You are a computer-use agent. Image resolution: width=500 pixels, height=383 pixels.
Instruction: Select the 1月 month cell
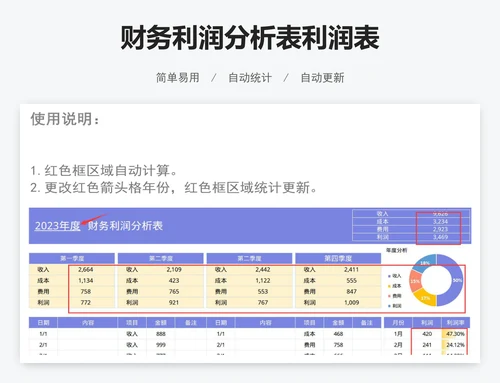pos(398,334)
